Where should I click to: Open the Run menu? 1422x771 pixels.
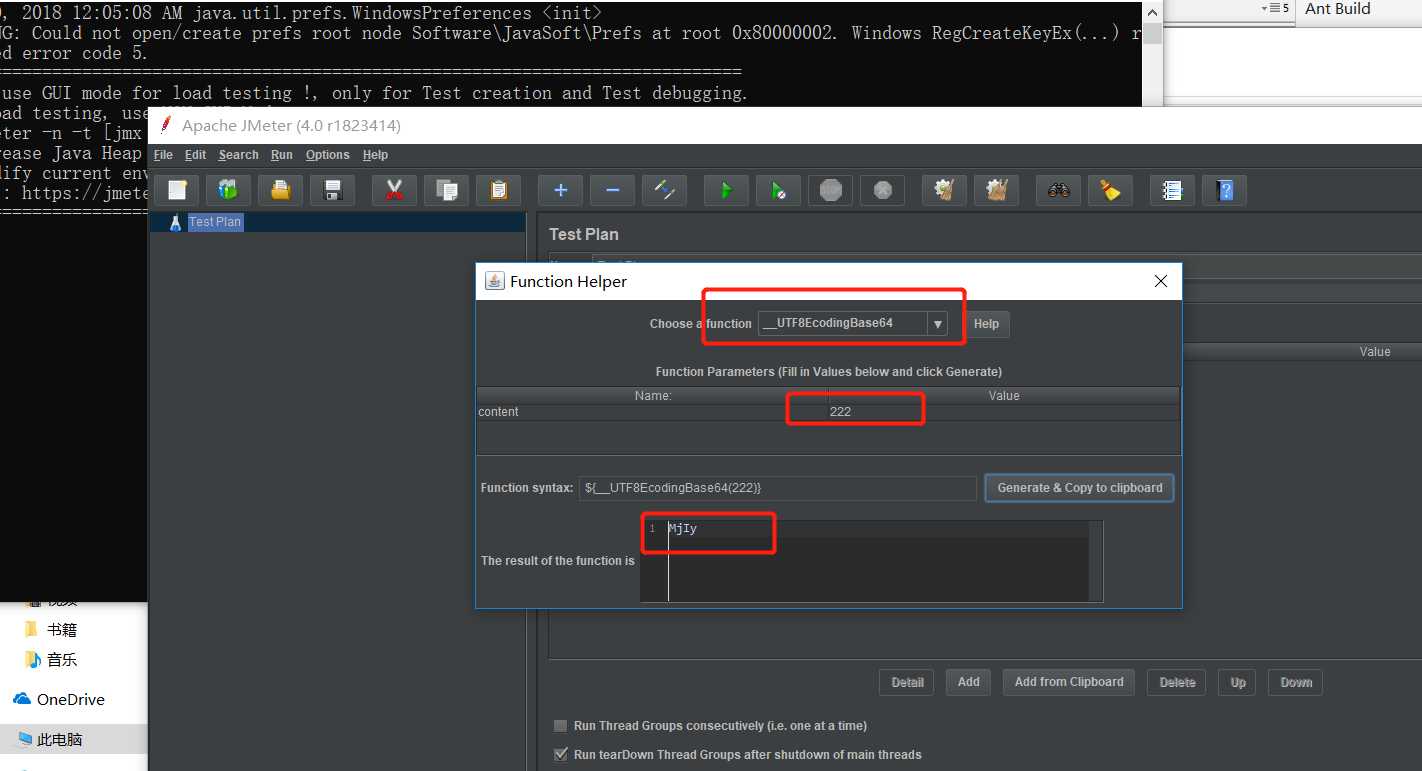(x=282, y=155)
